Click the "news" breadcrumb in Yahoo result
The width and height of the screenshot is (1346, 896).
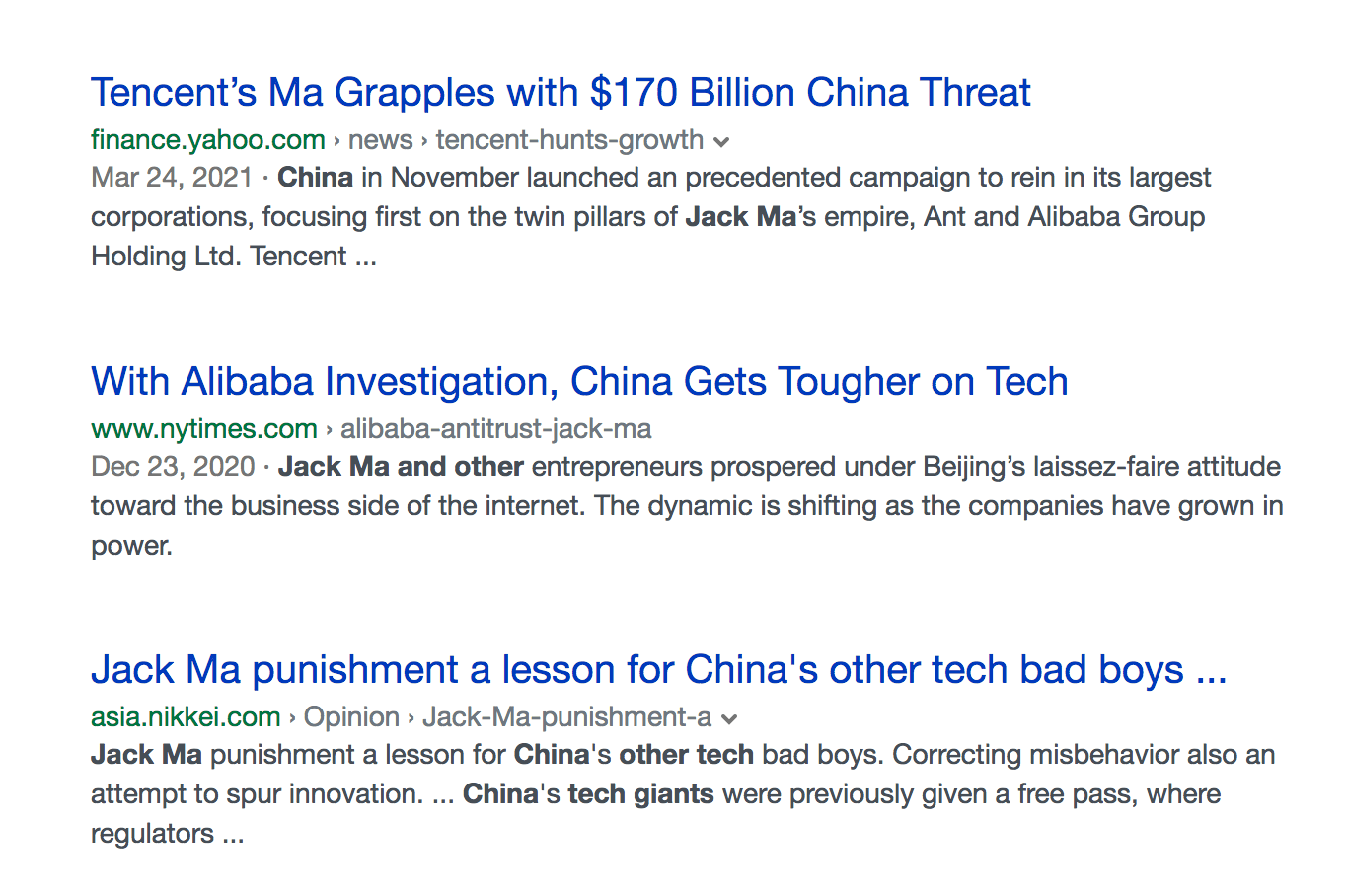point(380,140)
